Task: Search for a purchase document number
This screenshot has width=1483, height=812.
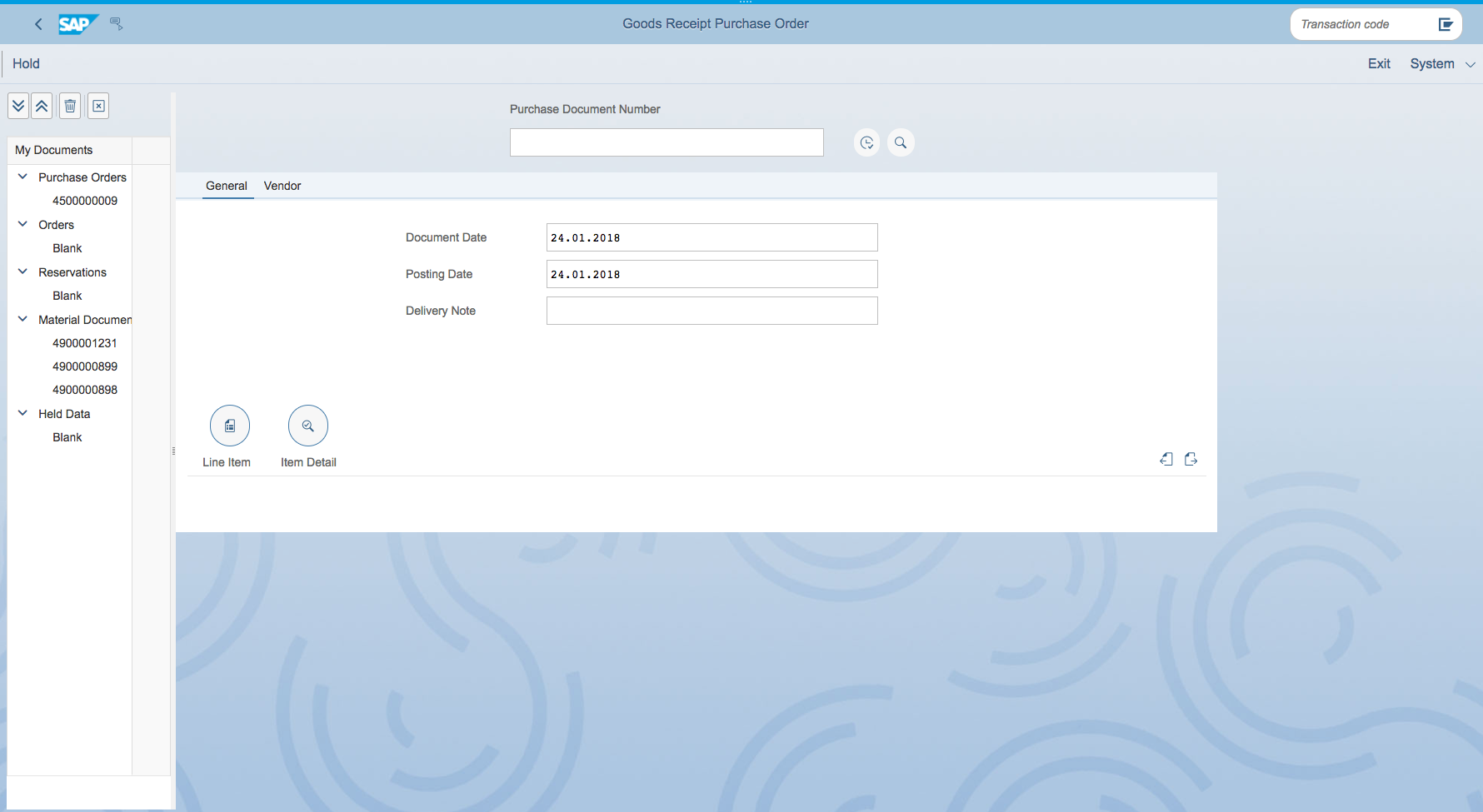Action: (901, 142)
